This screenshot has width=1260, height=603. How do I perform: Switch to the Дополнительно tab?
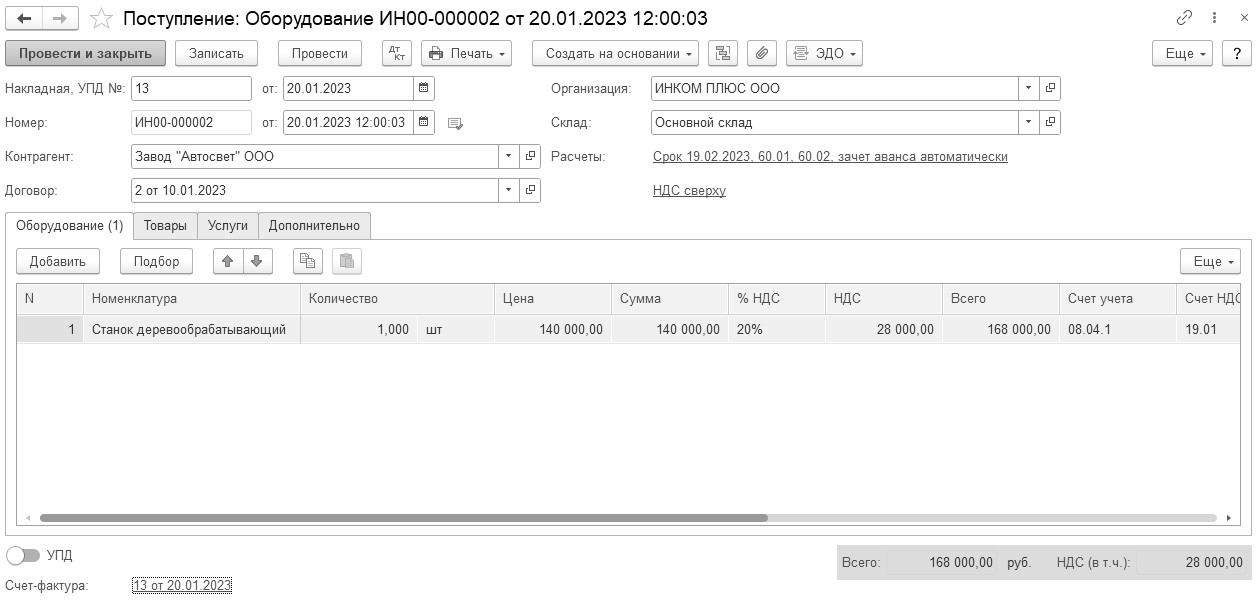(314, 225)
